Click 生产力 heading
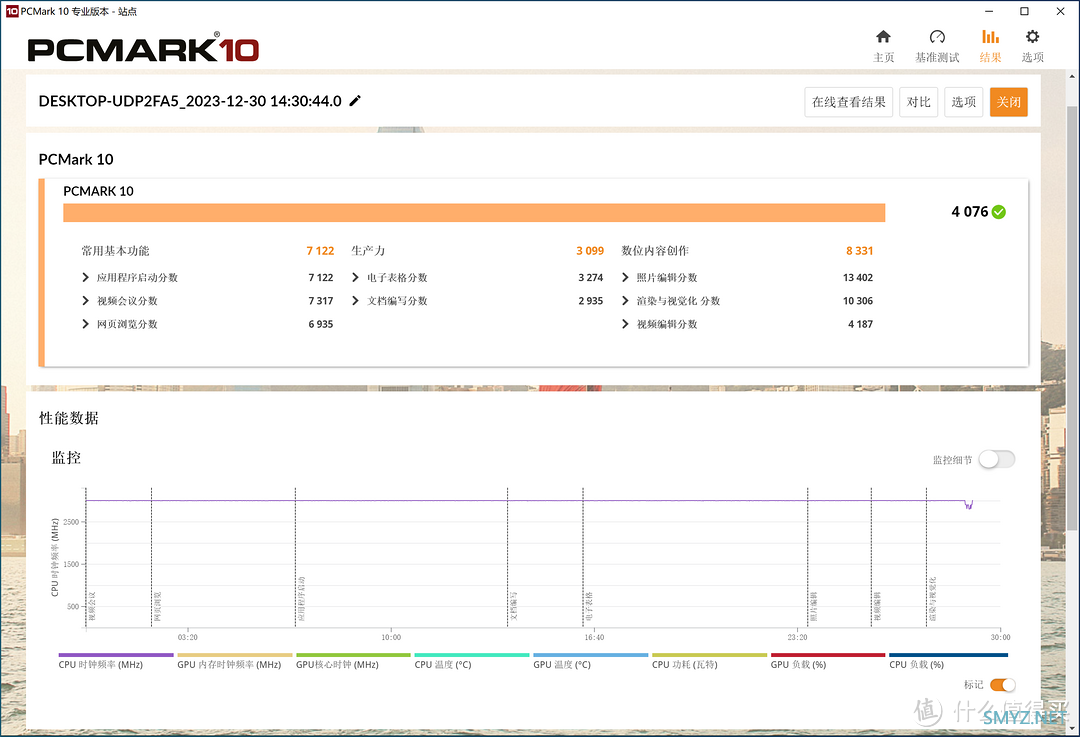 (368, 251)
